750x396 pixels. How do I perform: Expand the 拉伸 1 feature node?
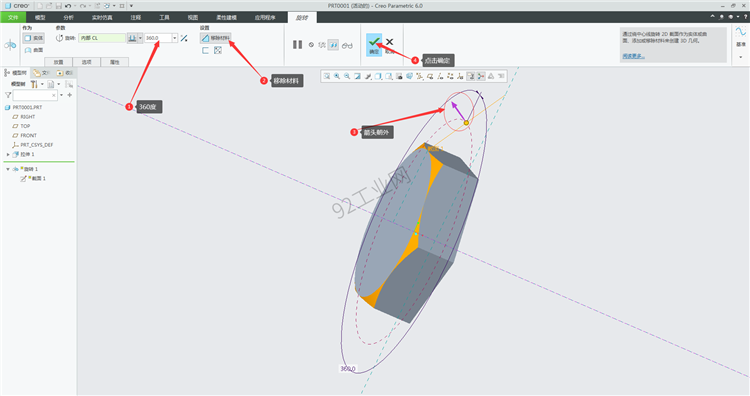click(x=8, y=154)
